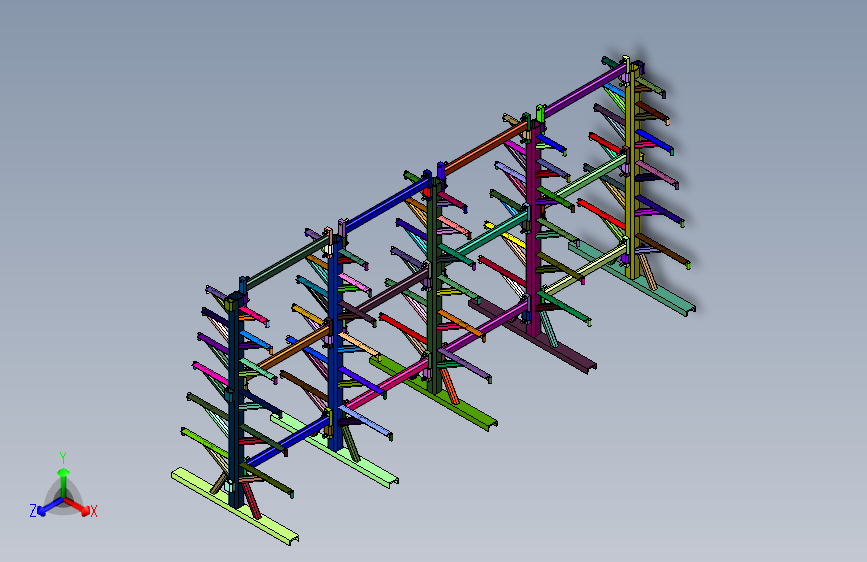The height and width of the screenshot is (562, 867).
Task: Select the orange top connecting beam of the rack
Action: [x=485, y=148]
